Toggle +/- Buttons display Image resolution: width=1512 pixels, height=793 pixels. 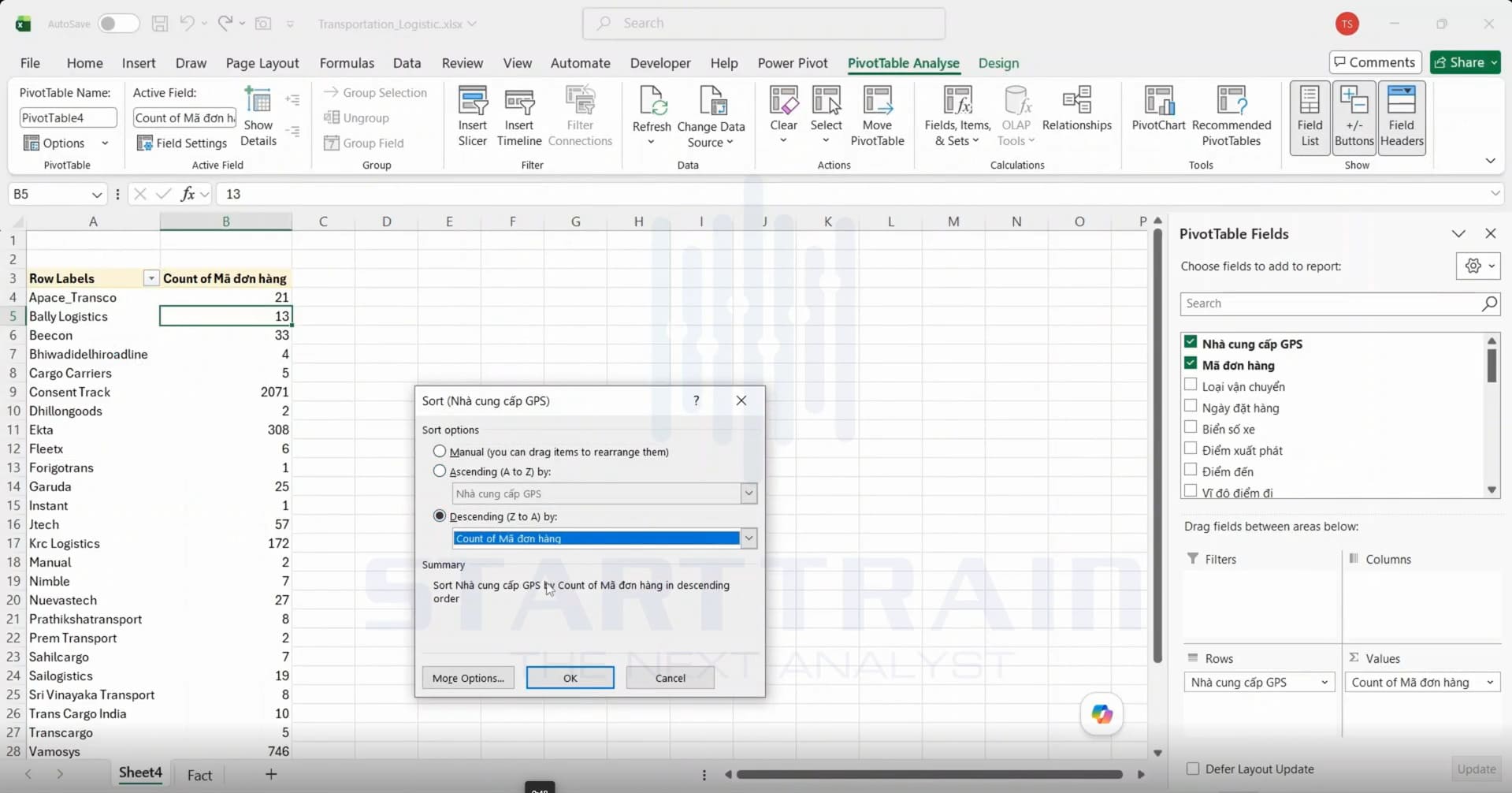pos(1354,117)
